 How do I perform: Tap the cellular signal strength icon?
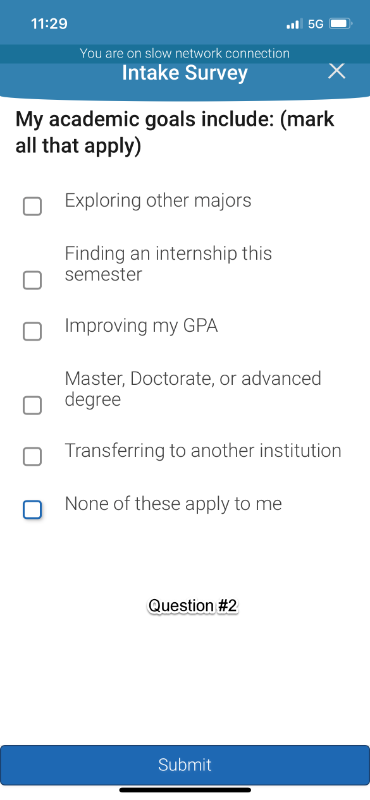tap(293, 24)
